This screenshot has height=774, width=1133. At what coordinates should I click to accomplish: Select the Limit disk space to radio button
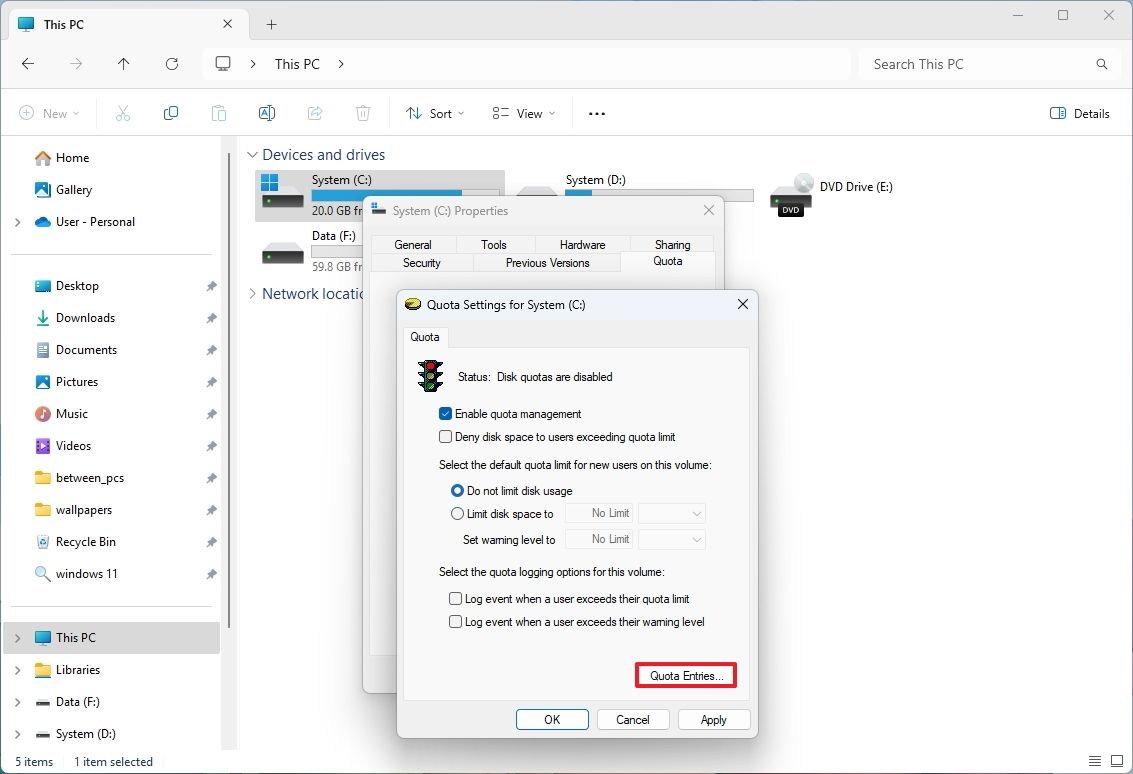[x=458, y=513]
